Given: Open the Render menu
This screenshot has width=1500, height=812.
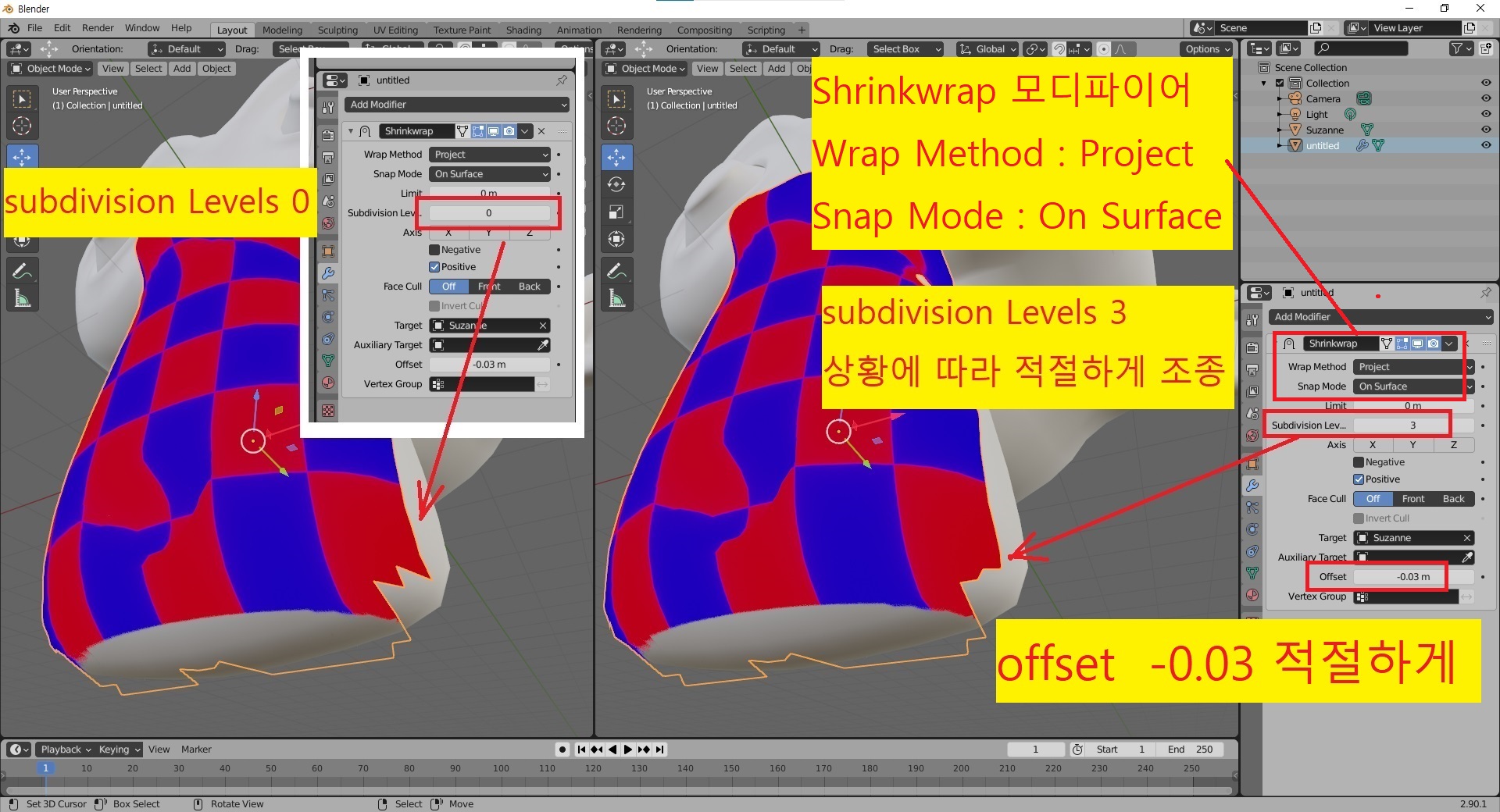Looking at the screenshot, I should coord(98,28).
